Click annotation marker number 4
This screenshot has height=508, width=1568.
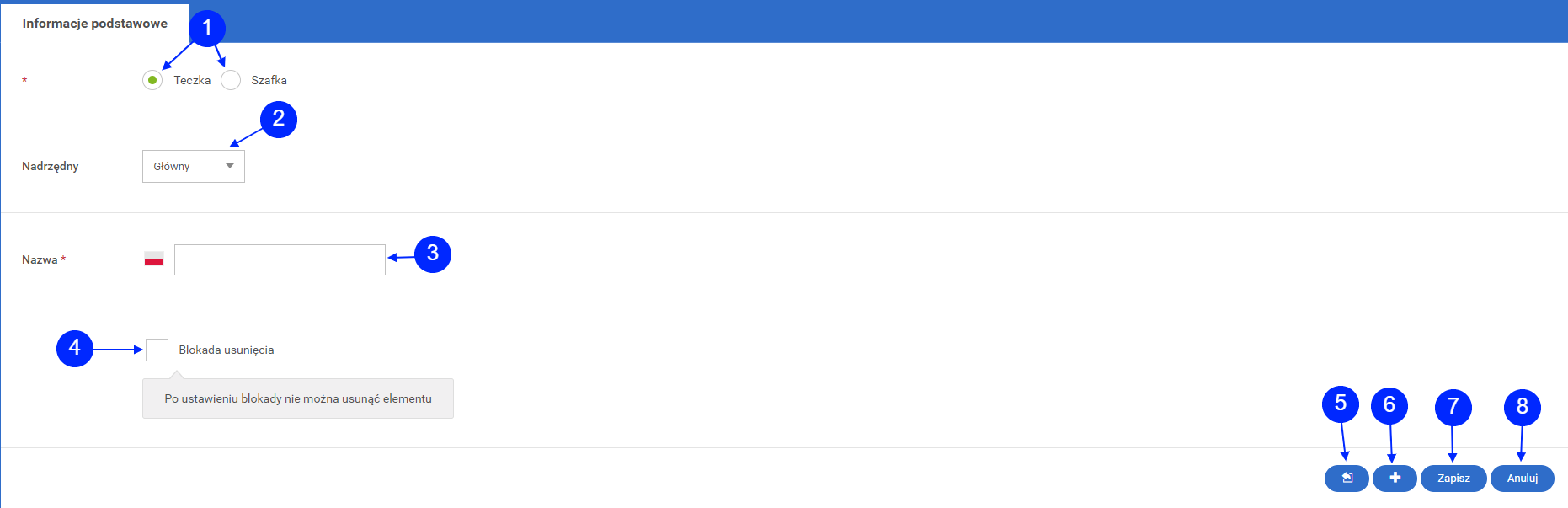click(75, 348)
